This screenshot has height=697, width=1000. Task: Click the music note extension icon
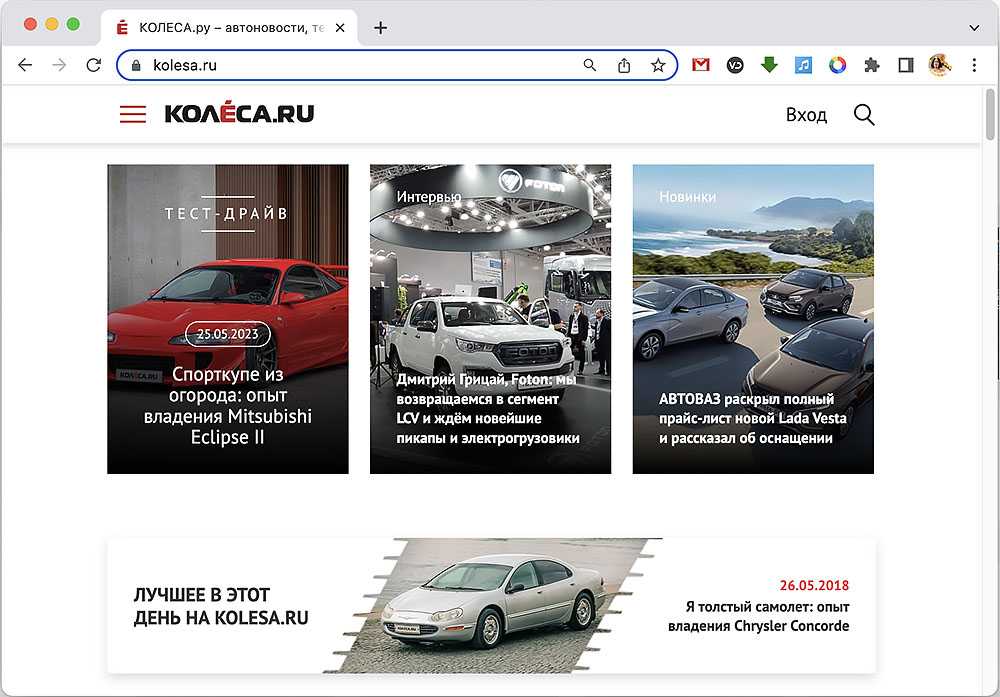pos(803,65)
